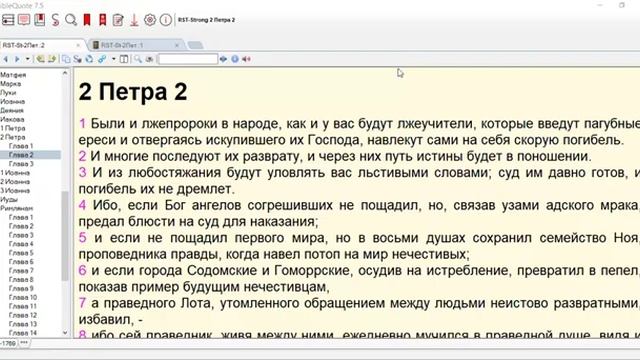Open a new tab with the blank tab button
The width and height of the screenshot is (640, 360).
196,45
